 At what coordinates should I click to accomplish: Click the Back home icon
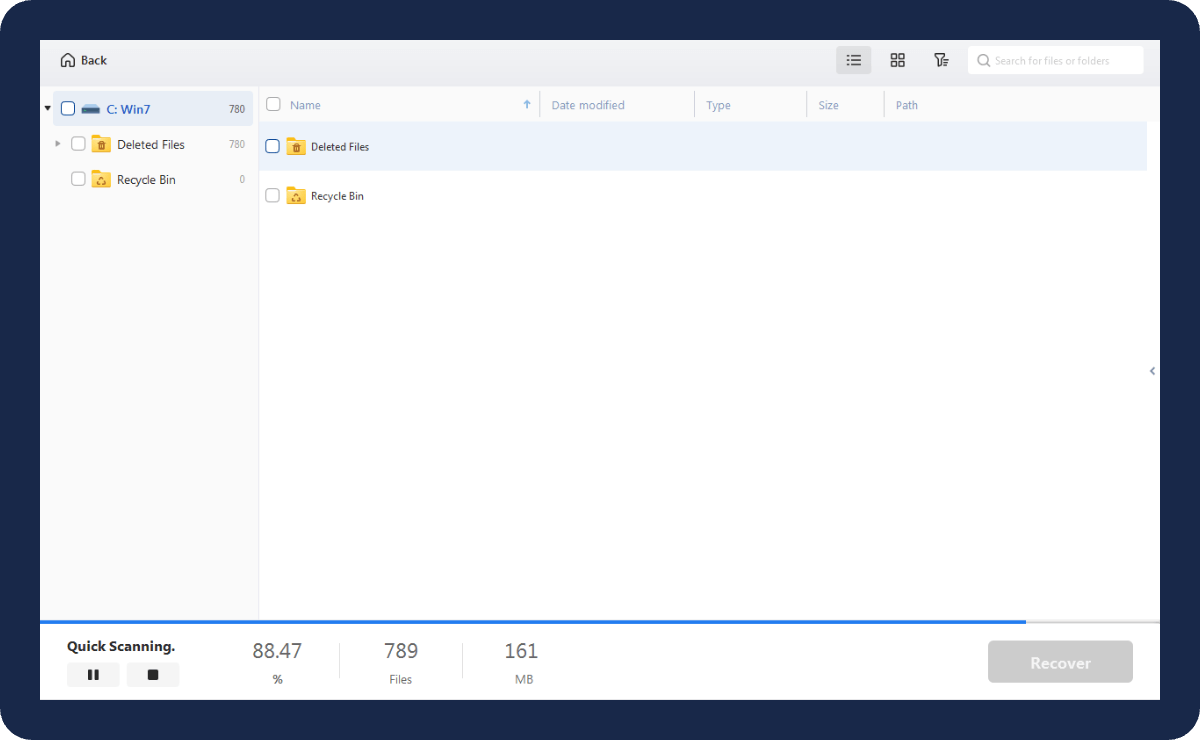point(68,60)
